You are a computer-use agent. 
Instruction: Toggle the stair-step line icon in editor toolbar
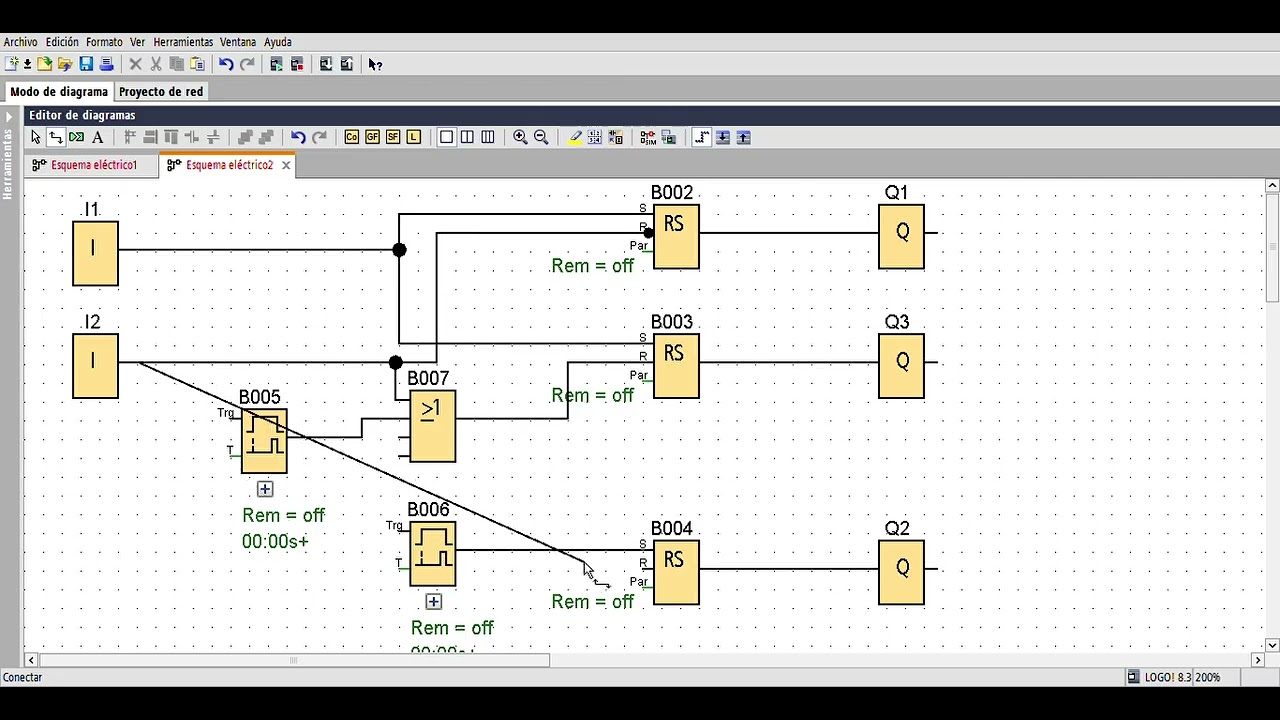(701, 137)
